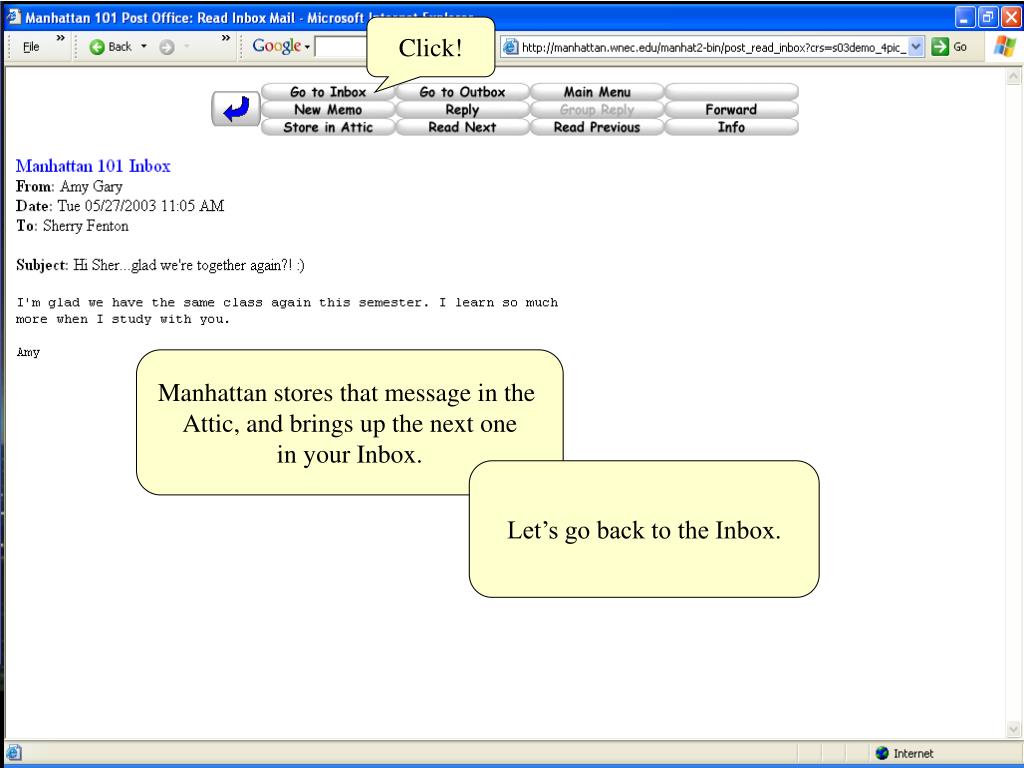Click the Windows flag logo
This screenshot has height=768, width=1024.
click(1004, 46)
